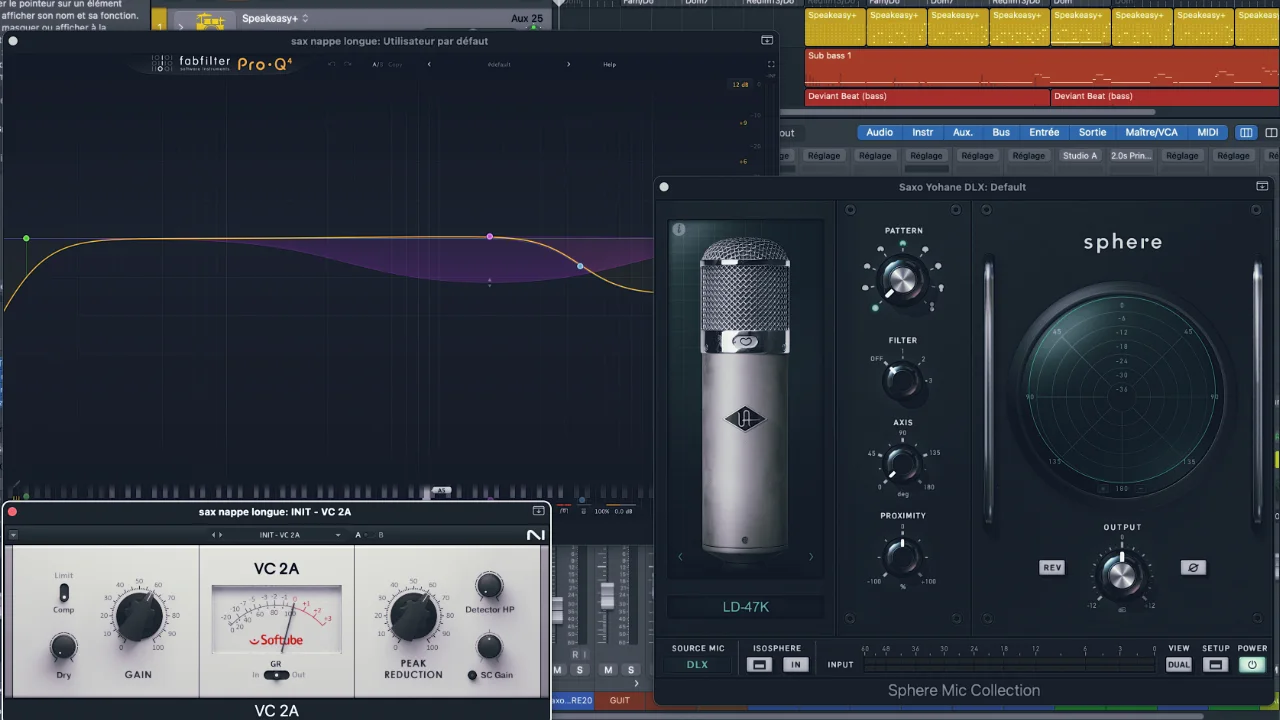Enable ISOSPHERE IN on Sphere
This screenshot has height=720, width=1280.
coord(796,665)
